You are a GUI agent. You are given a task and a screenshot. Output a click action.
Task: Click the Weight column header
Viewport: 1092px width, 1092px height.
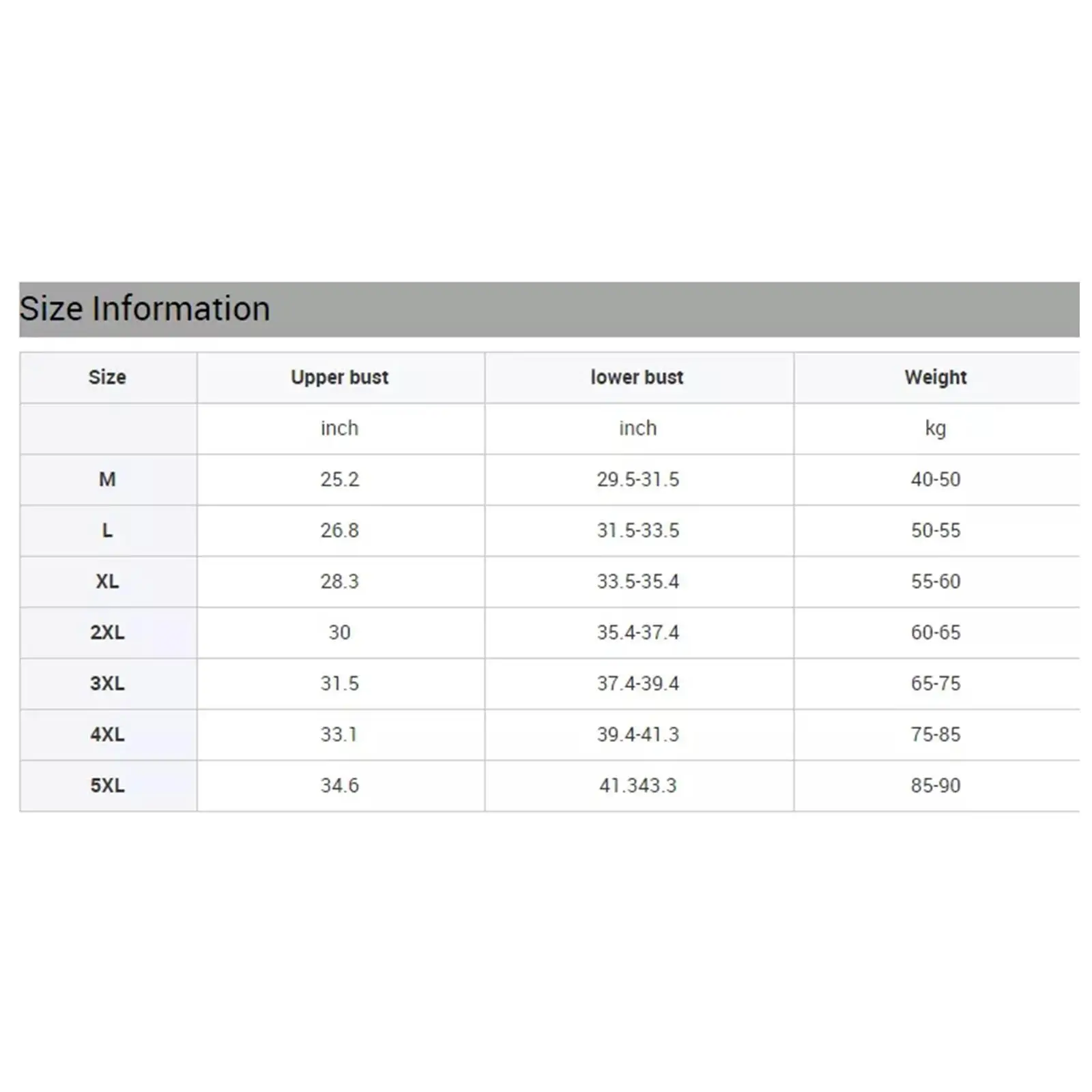tap(935, 377)
